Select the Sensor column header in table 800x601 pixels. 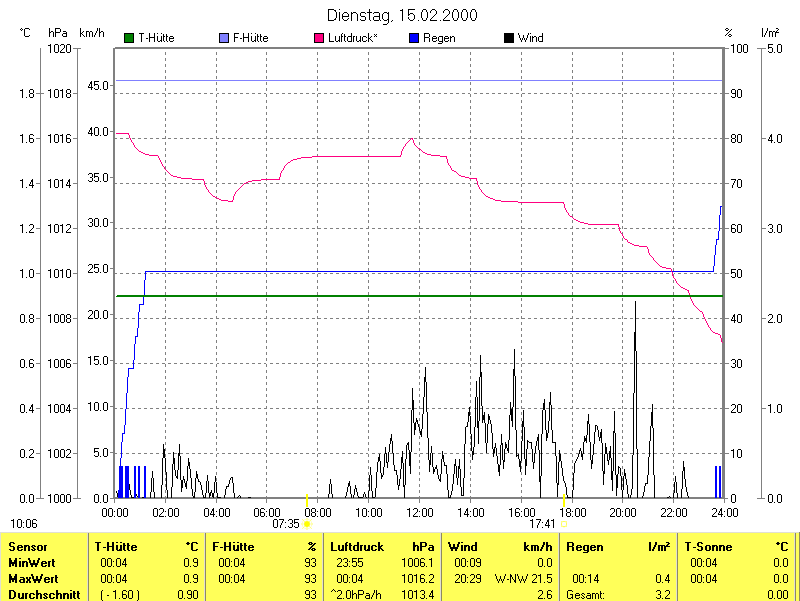coord(27,547)
